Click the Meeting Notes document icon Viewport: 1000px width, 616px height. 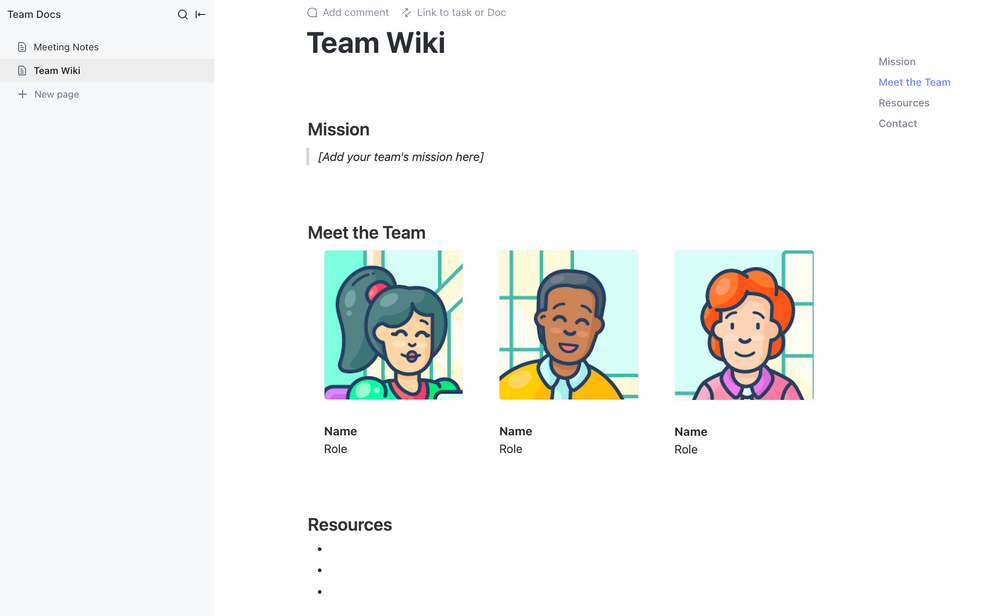coord(21,46)
